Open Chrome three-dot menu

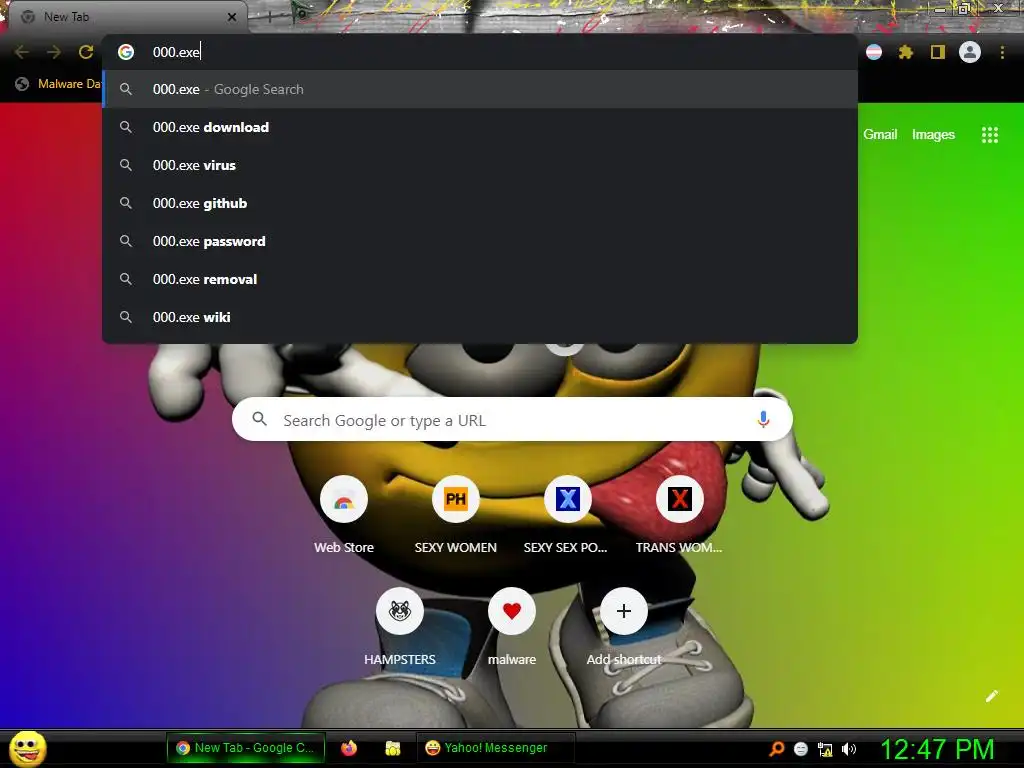[1002, 52]
